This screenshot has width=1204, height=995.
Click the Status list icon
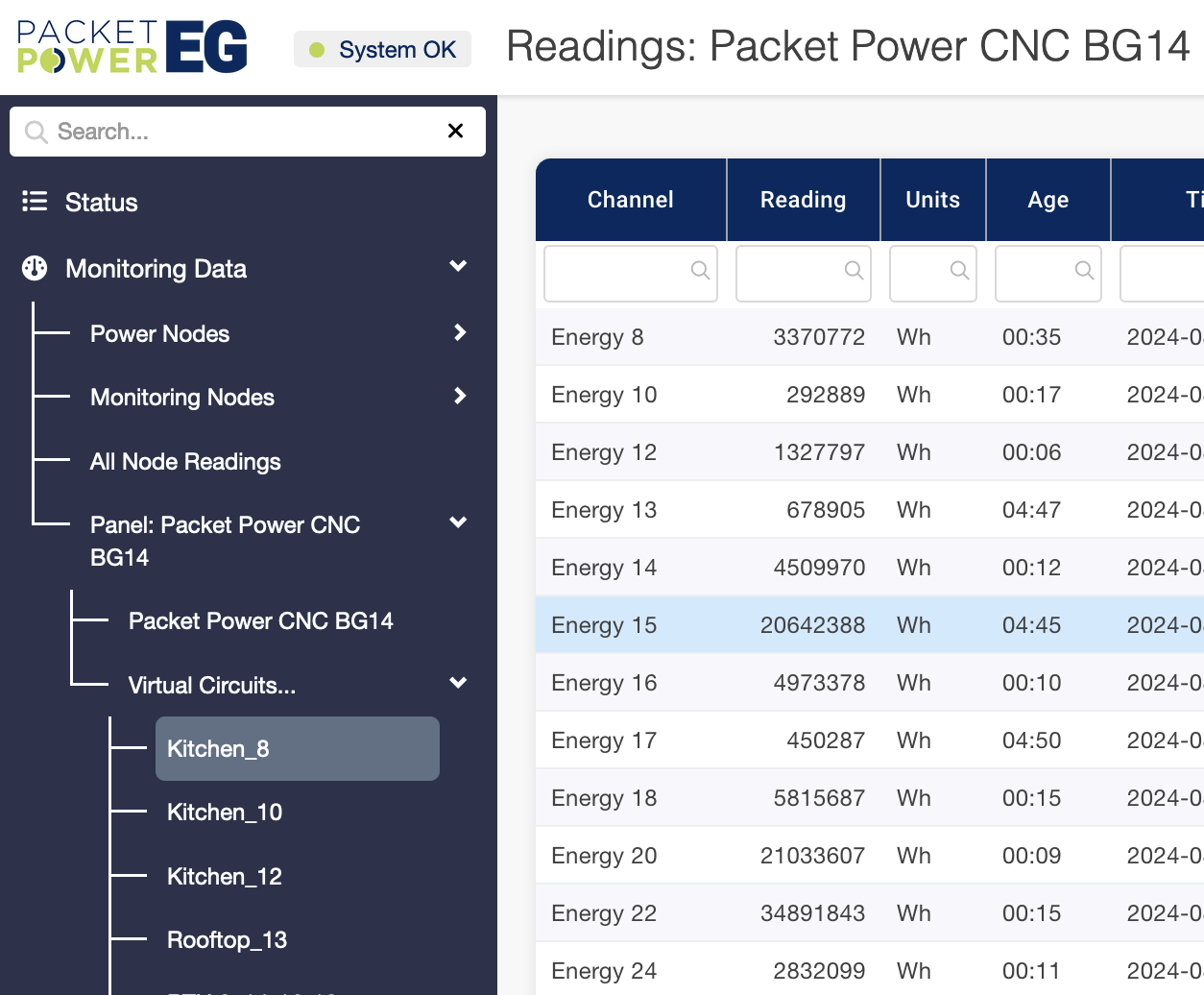tap(35, 202)
